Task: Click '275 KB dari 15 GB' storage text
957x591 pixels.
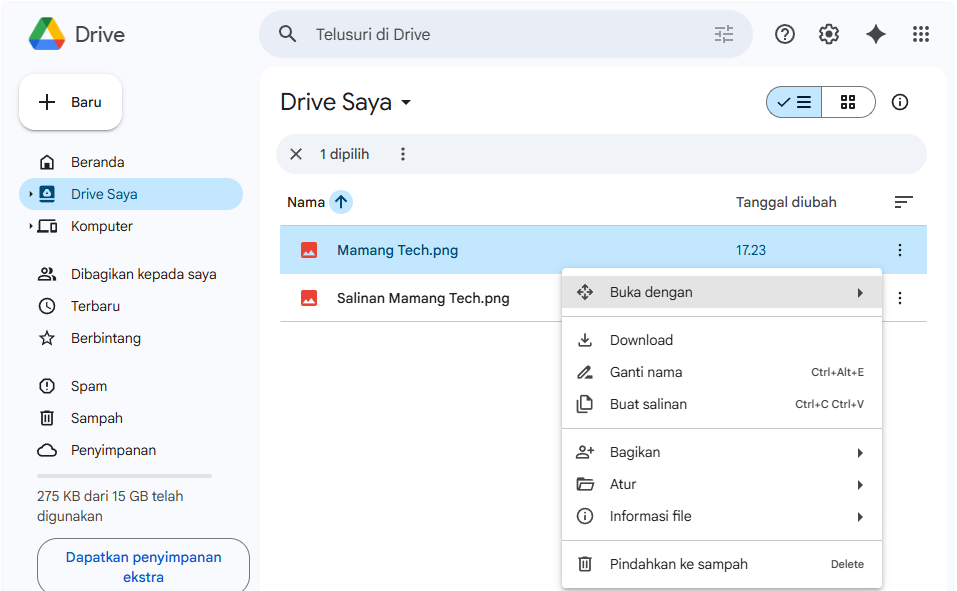Action: pyautogui.click(x=110, y=506)
